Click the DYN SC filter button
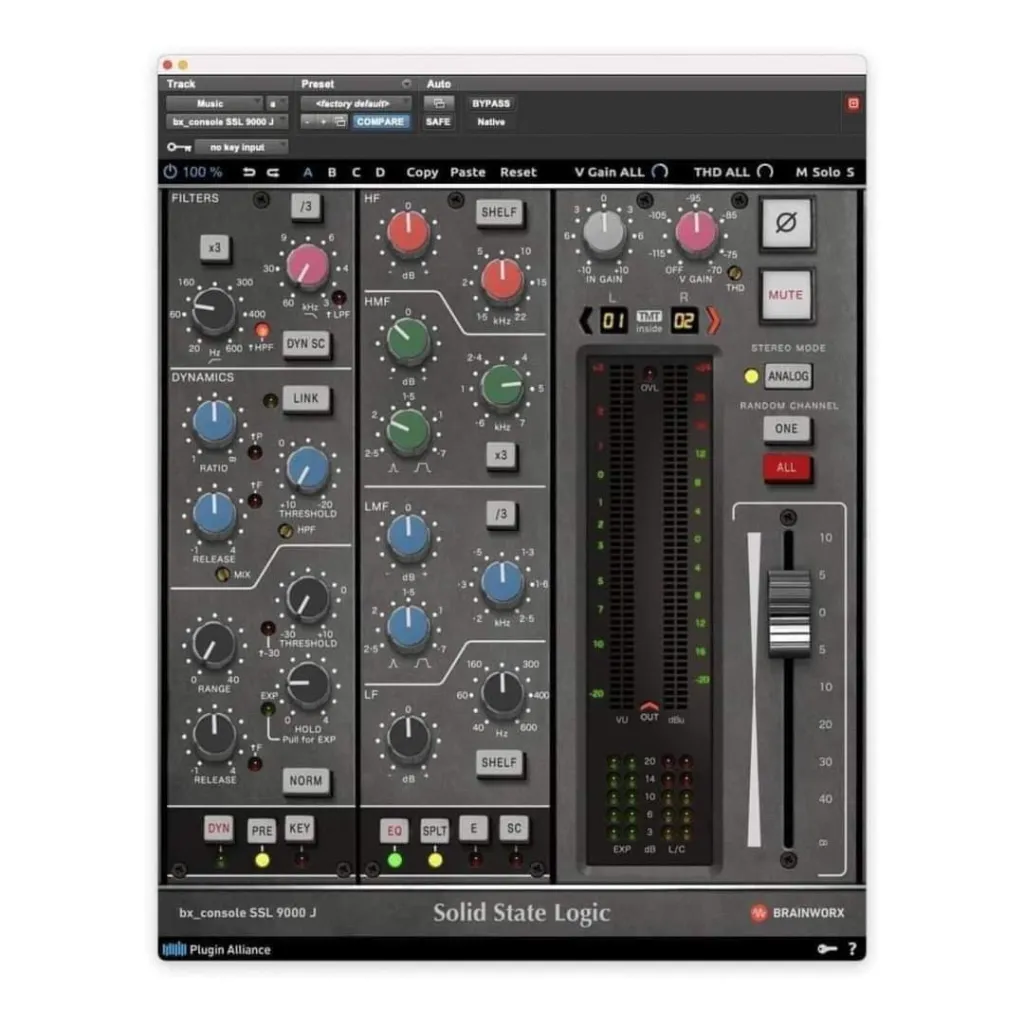 306,344
